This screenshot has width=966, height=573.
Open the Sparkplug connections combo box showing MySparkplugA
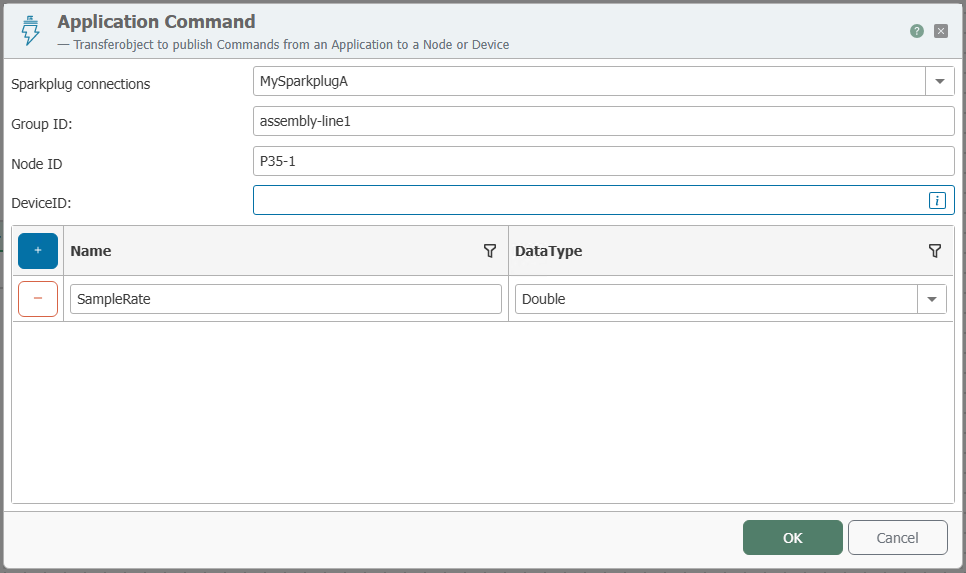[589, 81]
